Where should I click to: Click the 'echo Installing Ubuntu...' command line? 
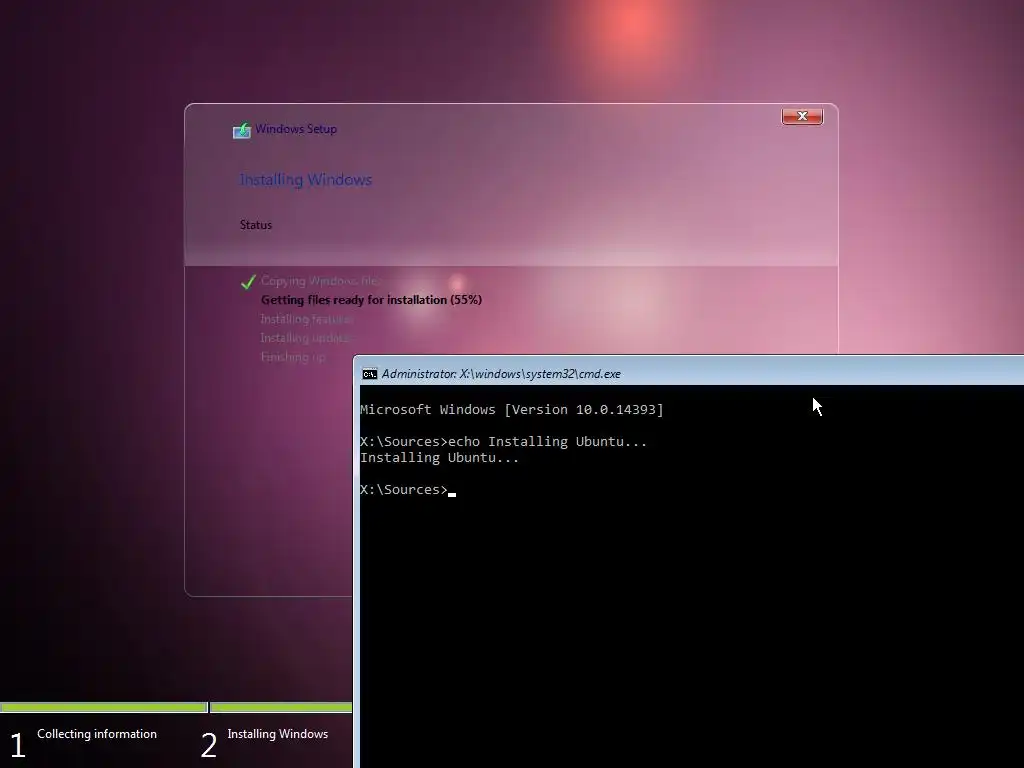pos(504,441)
